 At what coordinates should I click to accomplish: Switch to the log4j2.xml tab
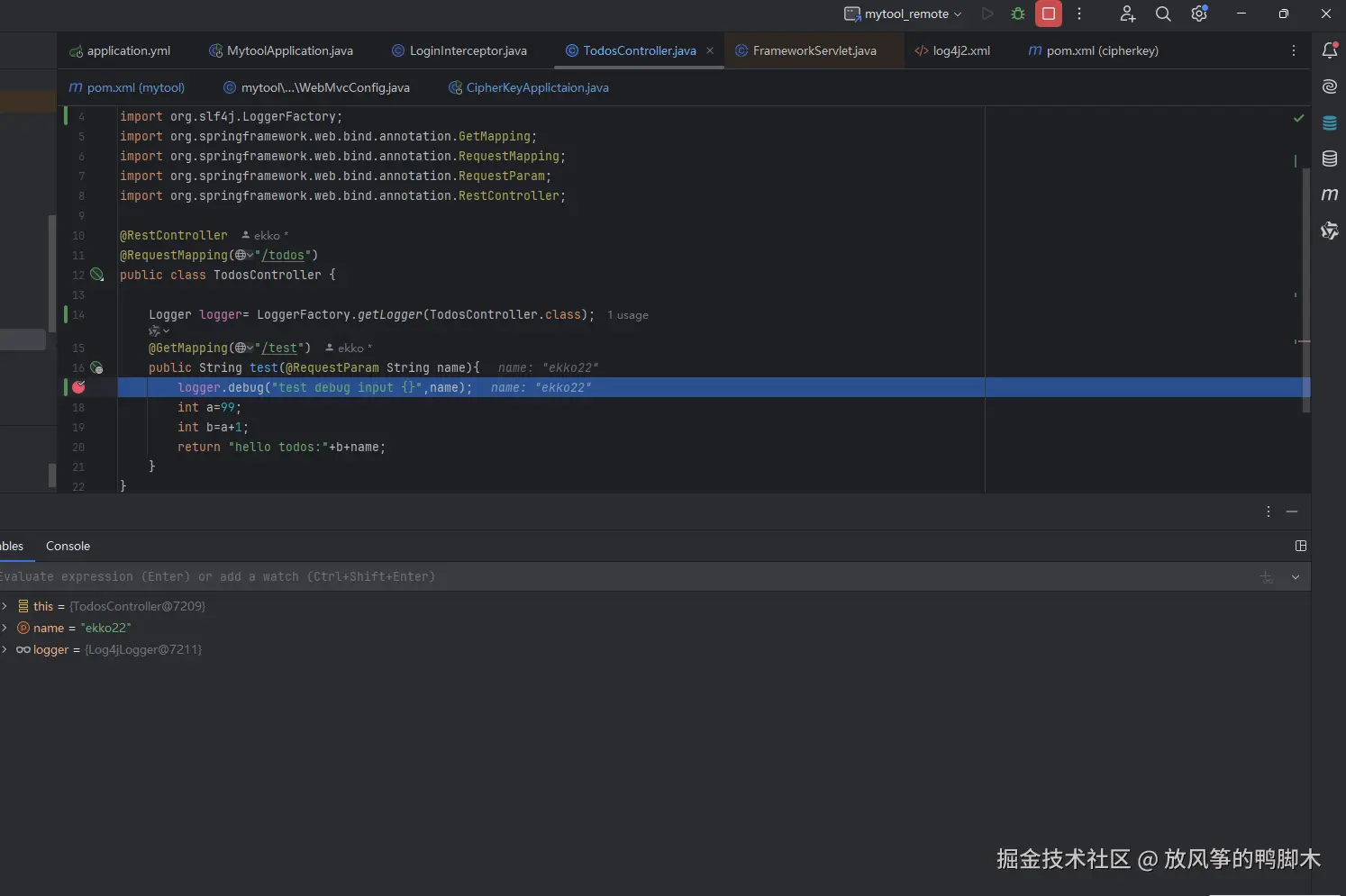pyautogui.click(x=952, y=50)
